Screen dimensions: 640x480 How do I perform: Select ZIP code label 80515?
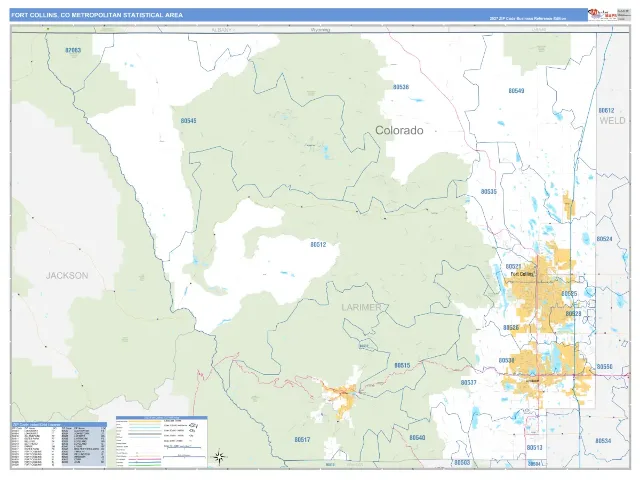tap(402, 365)
